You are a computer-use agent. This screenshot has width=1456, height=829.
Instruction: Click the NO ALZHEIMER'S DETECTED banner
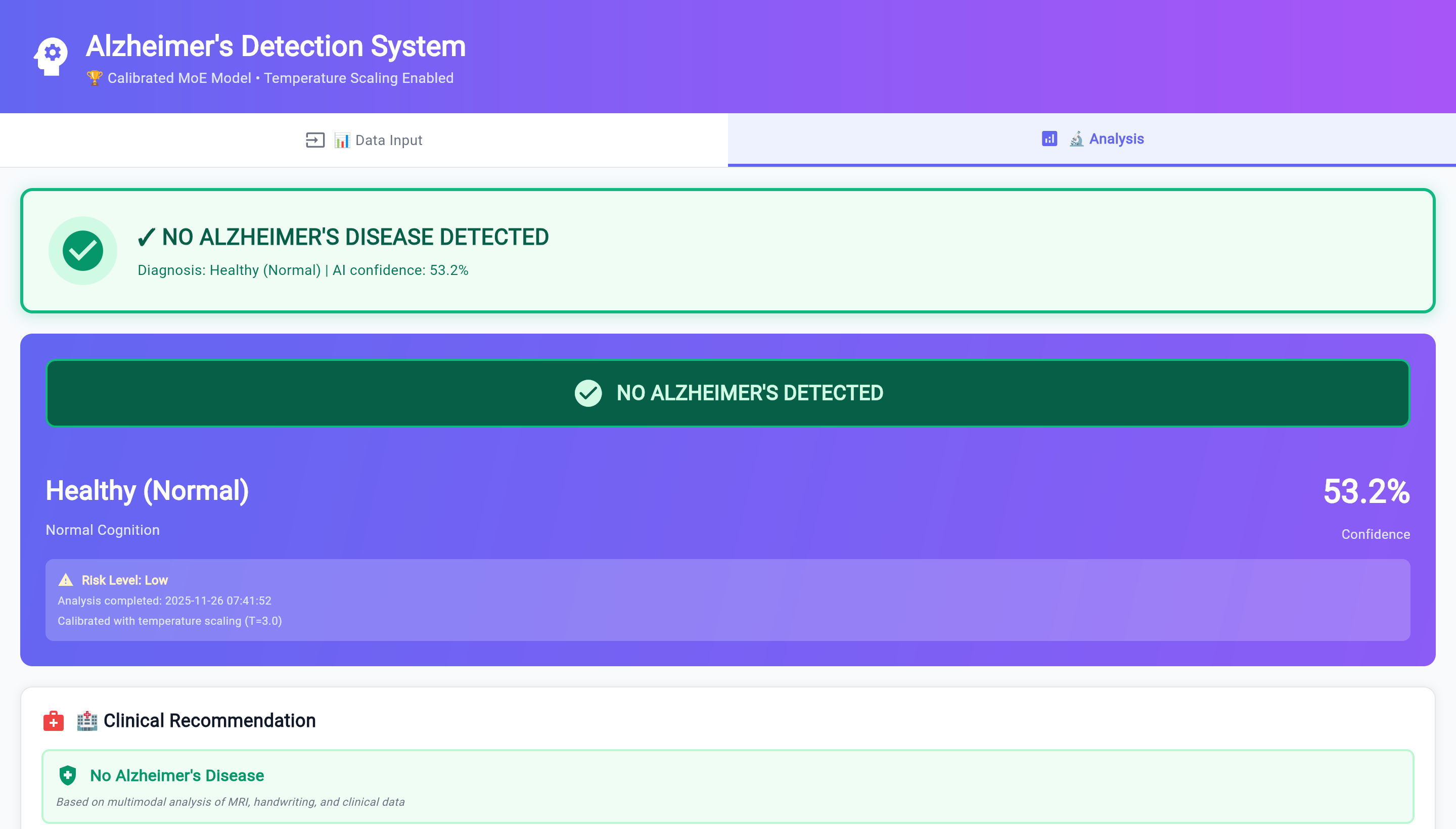[727, 393]
